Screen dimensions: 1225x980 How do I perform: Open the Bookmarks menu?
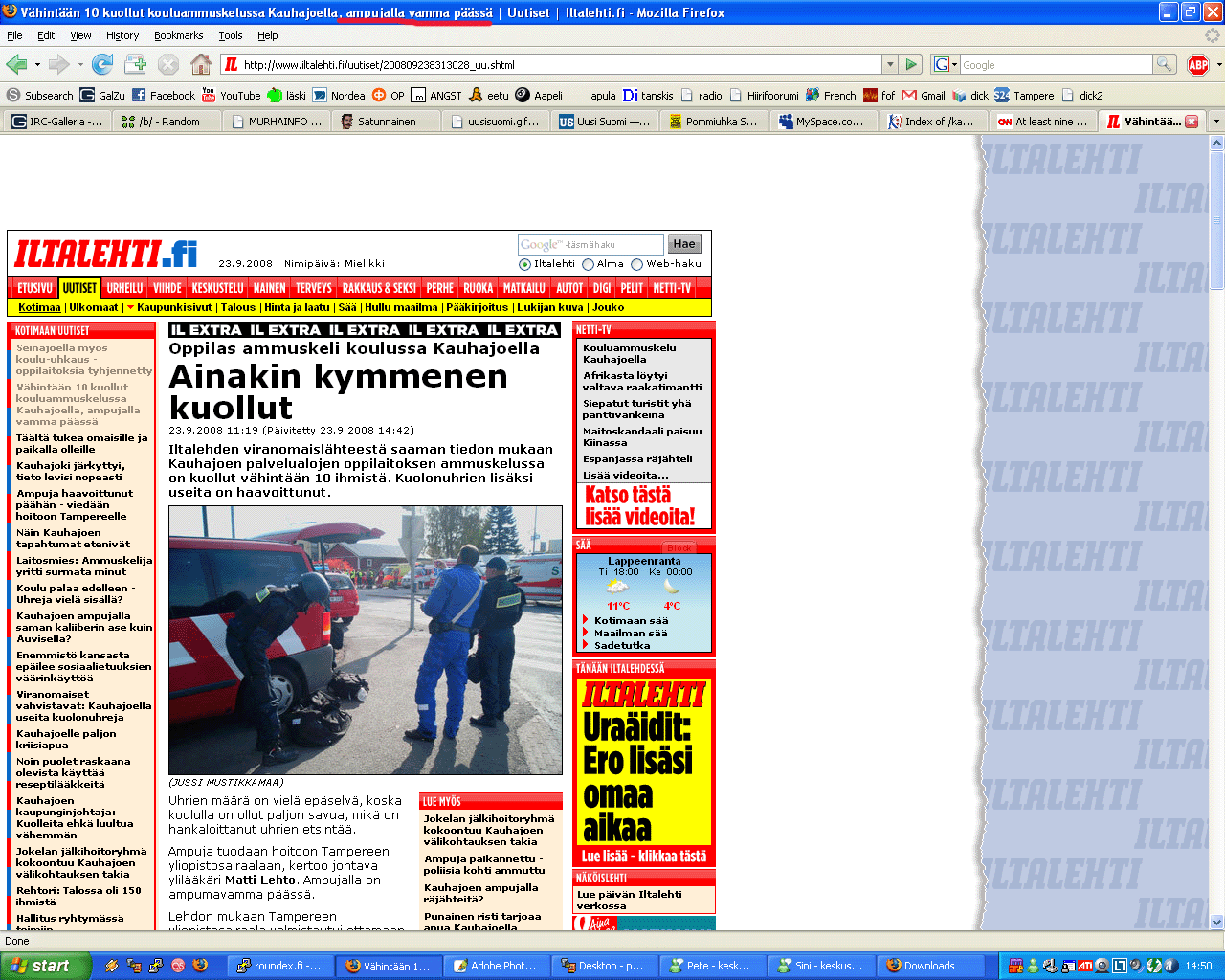(x=178, y=35)
